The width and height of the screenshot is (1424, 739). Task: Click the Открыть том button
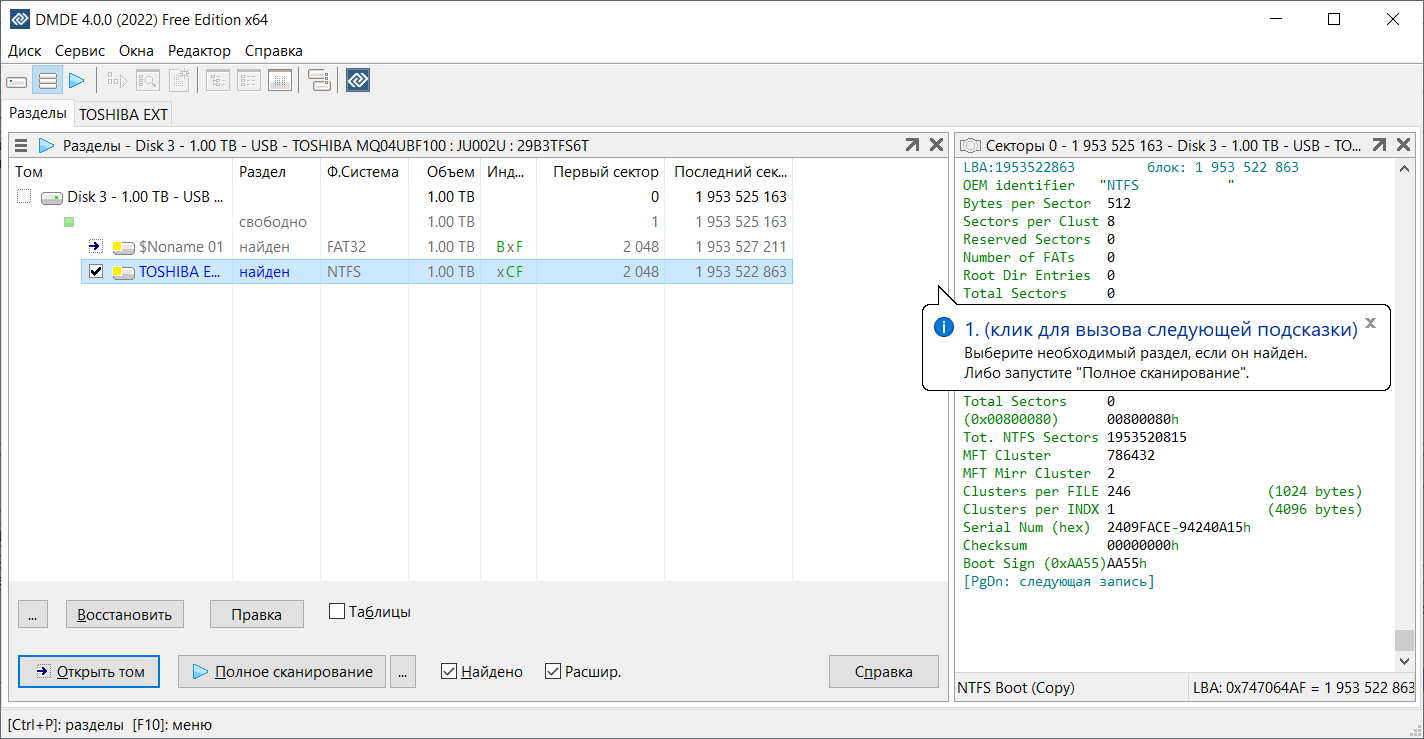(88, 672)
